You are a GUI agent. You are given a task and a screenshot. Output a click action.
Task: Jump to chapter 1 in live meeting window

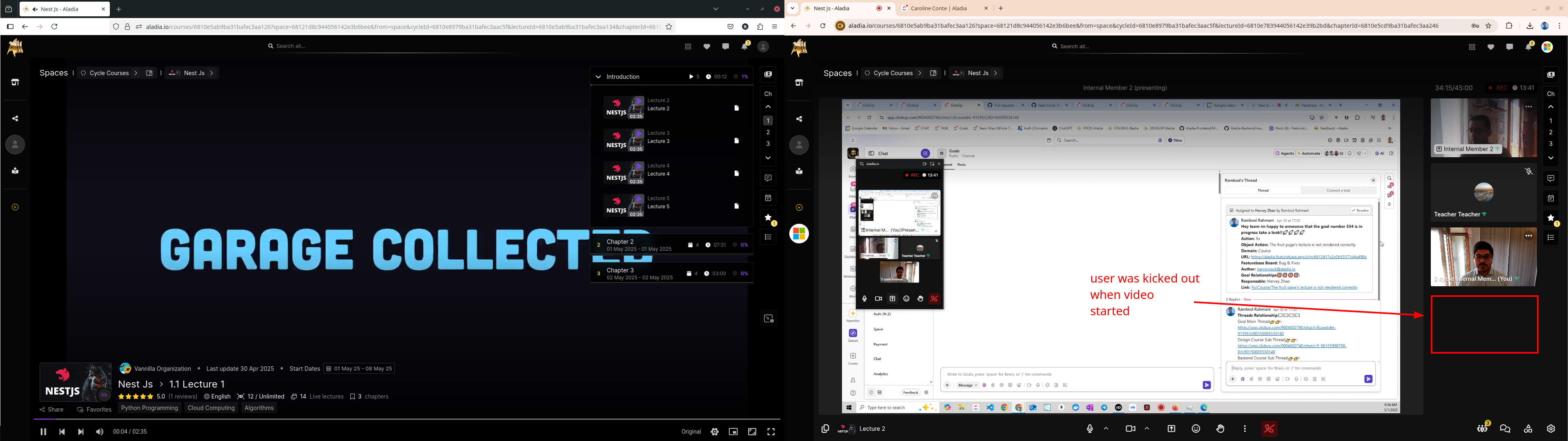[x=1551, y=120]
